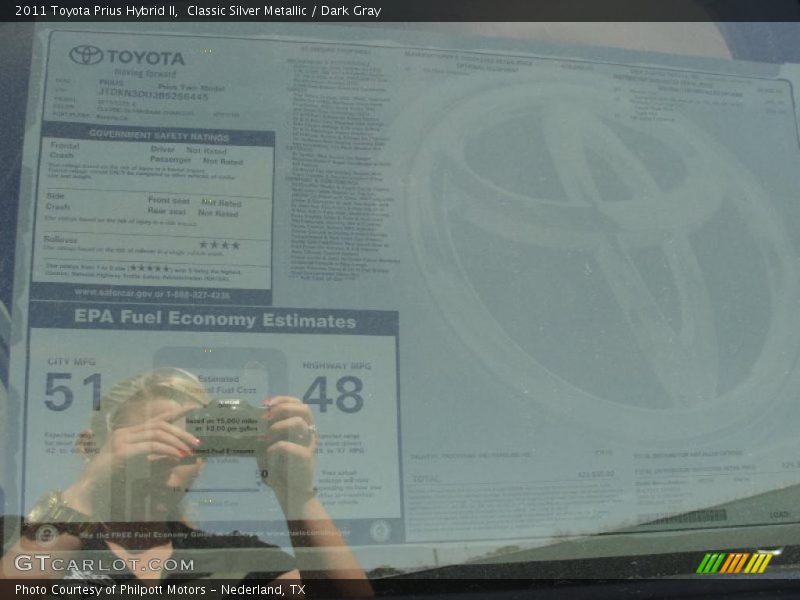Click the Toyota oval logo on the sticker

pyautogui.click(x=86, y=55)
